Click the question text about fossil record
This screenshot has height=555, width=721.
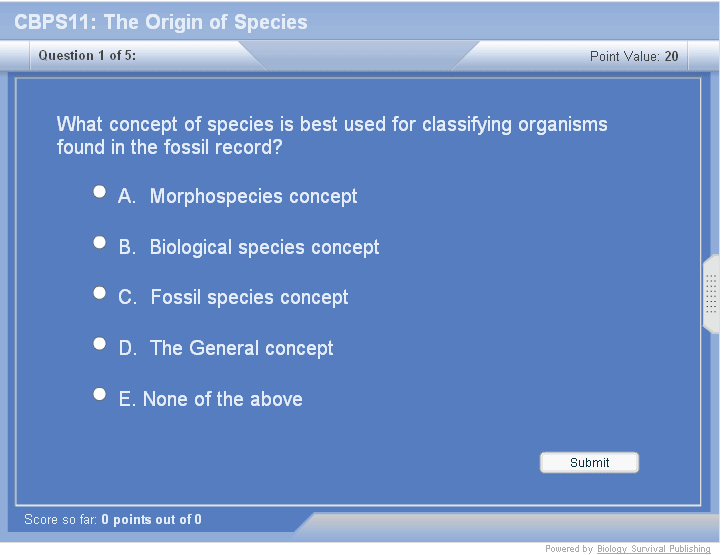pyautogui.click(x=332, y=136)
